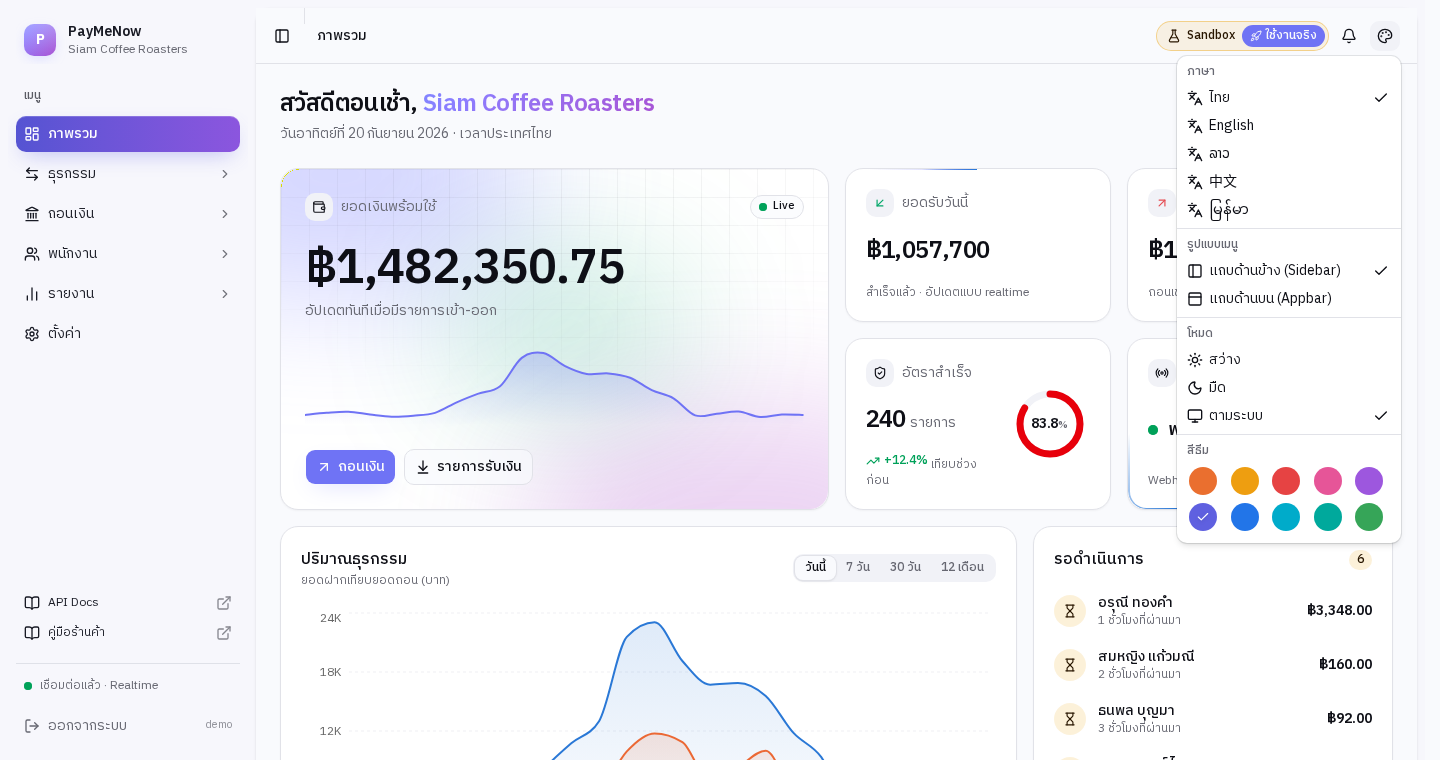Click the external link icon beside API Docs

(224, 603)
